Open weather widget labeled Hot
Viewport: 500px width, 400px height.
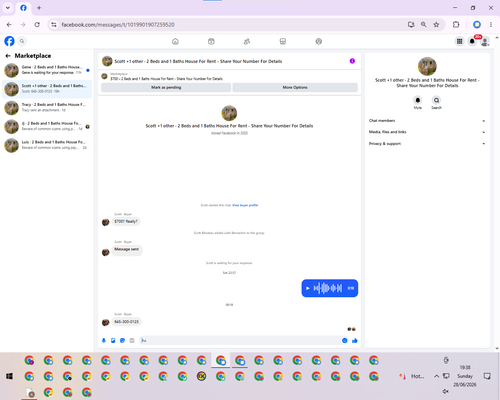412,376
